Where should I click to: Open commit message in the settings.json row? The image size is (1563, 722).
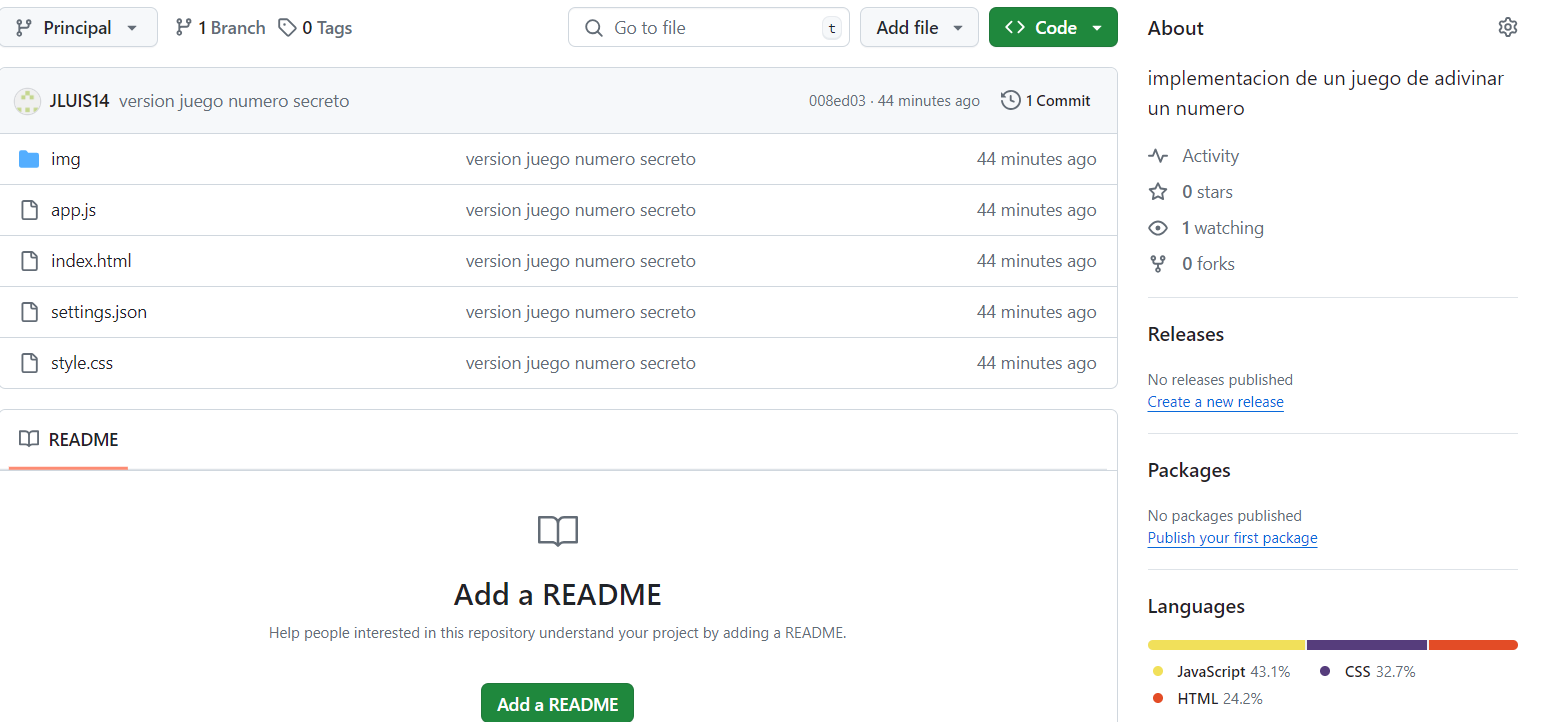[581, 312]
